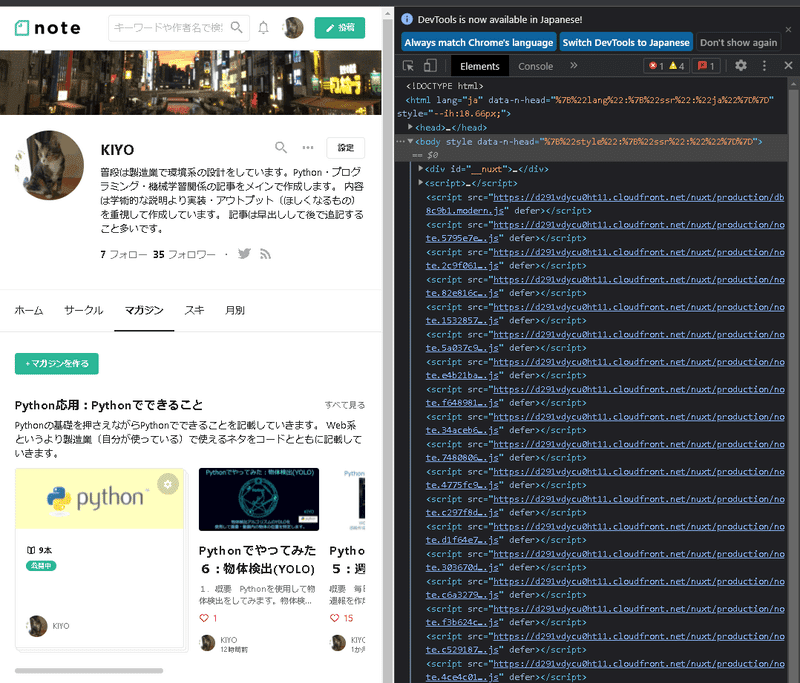Click the gear icon on python magazine card
Viewport: 800px width, 683px height.
tap(168, 484)
